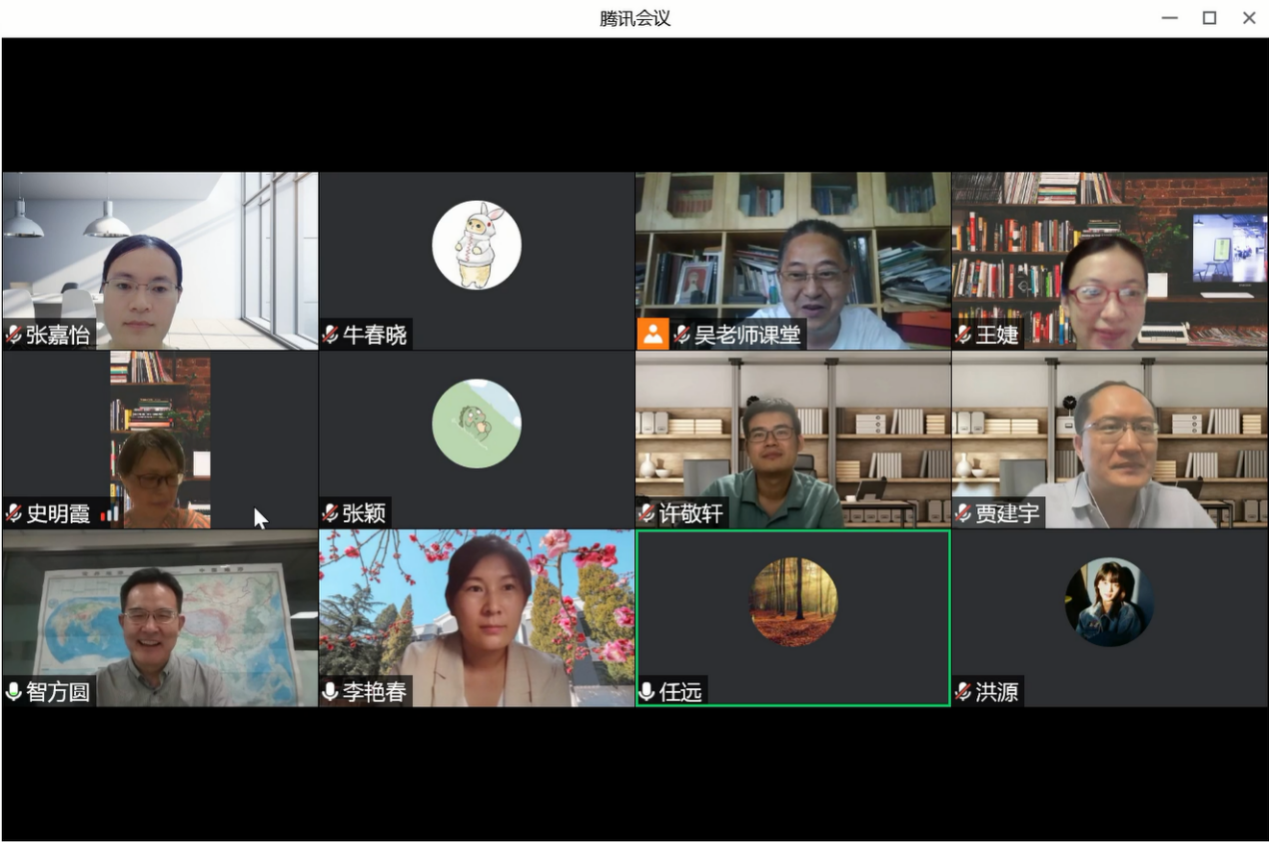Click the active microphone icon beside 智方圆
The width and height of the screenshot is (1269, 842).
click(14, 692)
